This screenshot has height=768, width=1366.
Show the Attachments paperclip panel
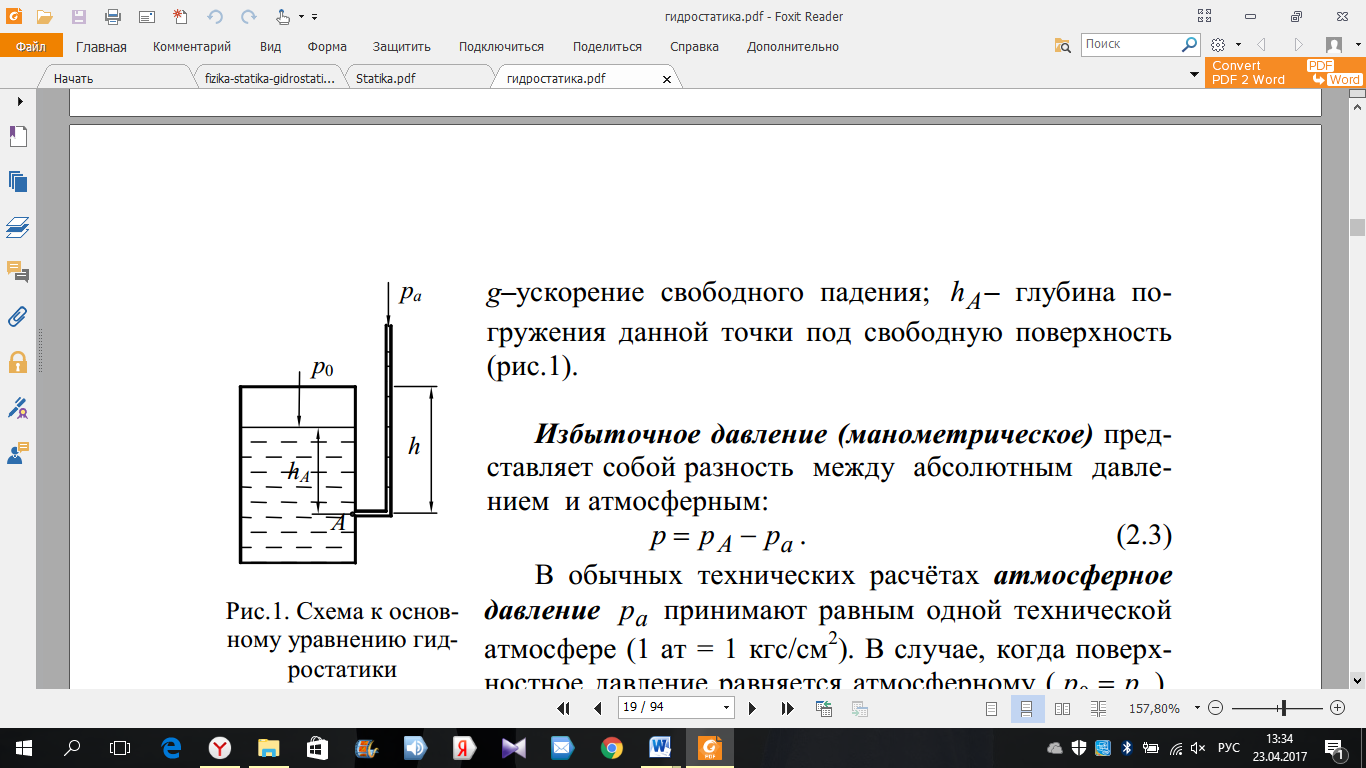click(x=18, y=317)
